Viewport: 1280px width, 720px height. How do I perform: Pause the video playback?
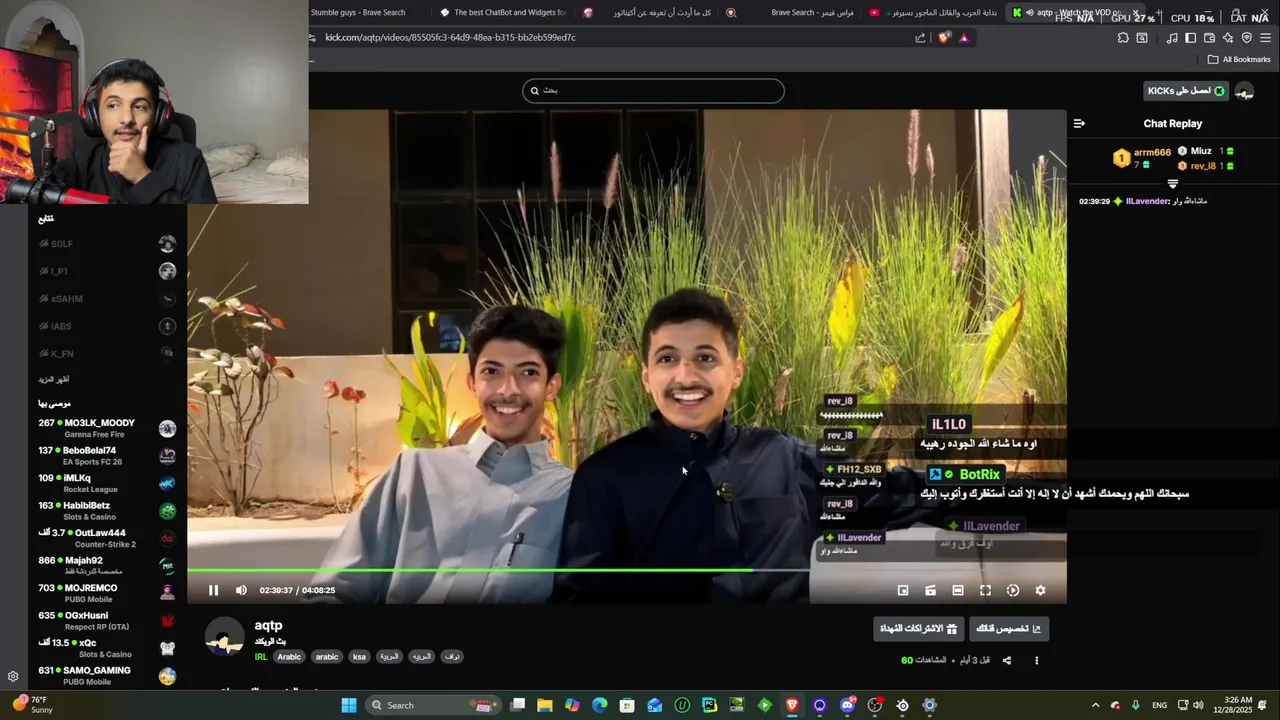(x=213, y=590)
